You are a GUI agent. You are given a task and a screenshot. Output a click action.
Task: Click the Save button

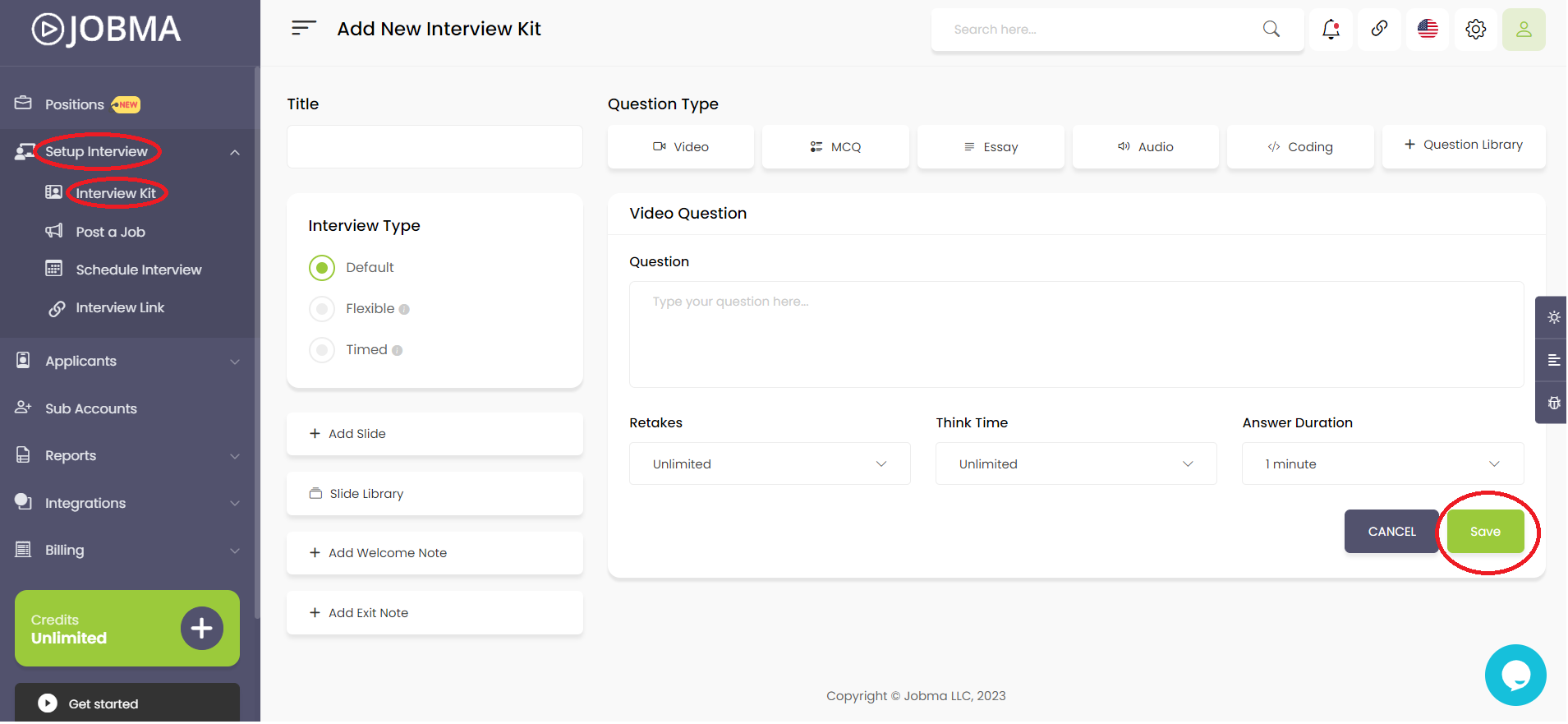click(1485, 532)
